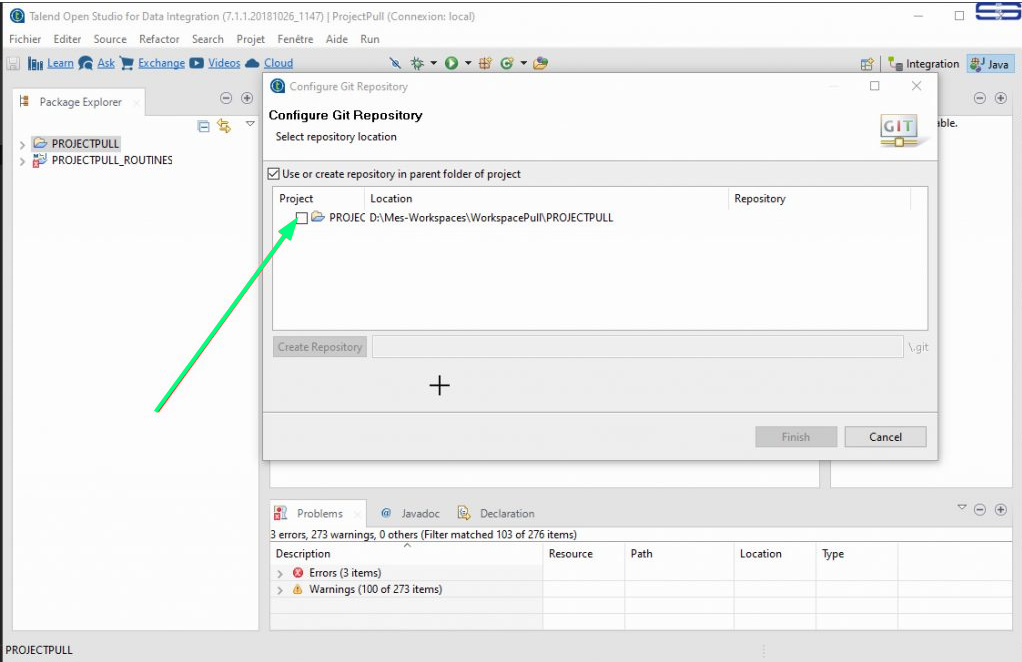Click the Save floppy disk toolbar icon
The height and width of the screenshot is (662, 1022).
[x=13, y=63]
